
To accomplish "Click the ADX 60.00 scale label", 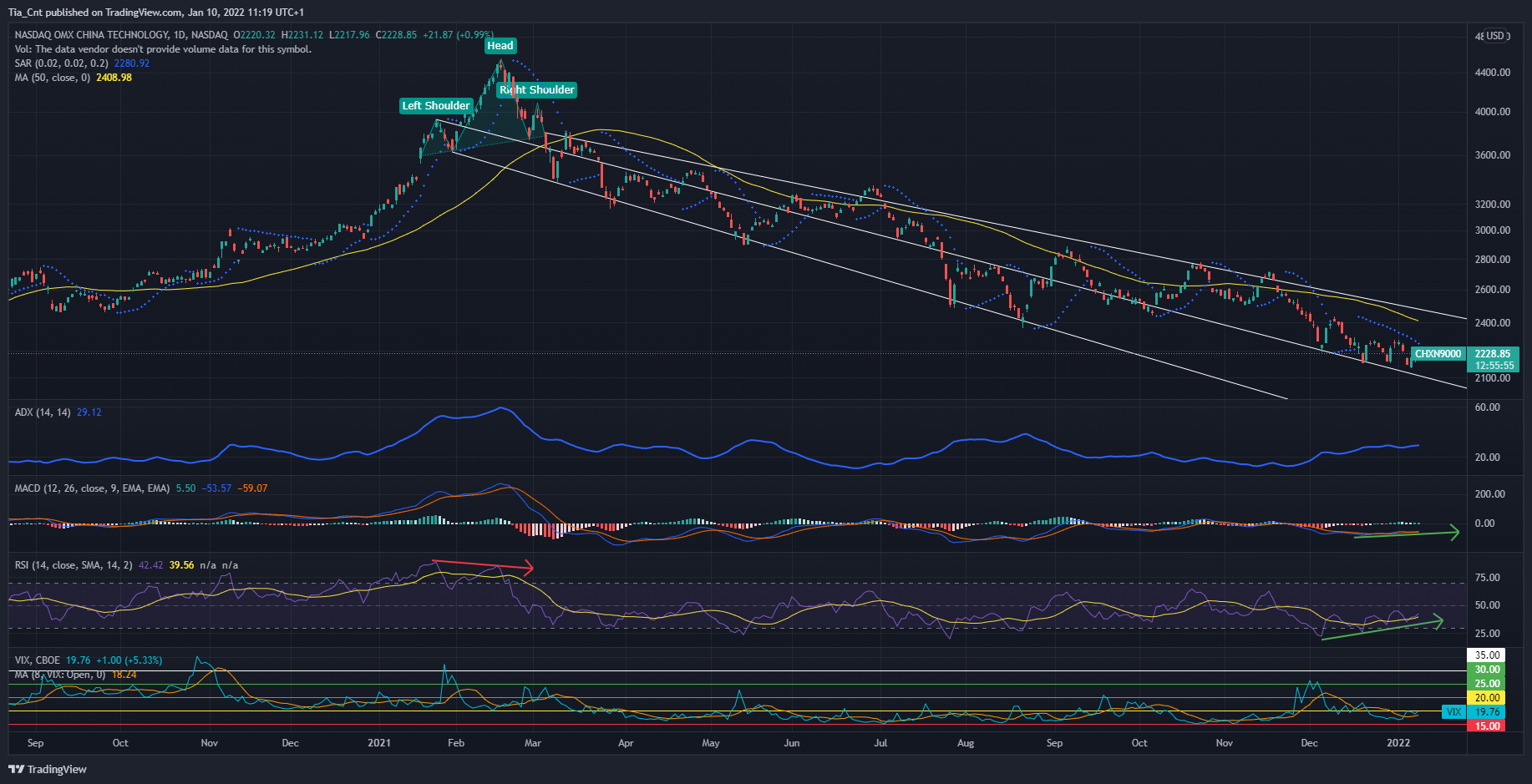I will point(1487,407).
